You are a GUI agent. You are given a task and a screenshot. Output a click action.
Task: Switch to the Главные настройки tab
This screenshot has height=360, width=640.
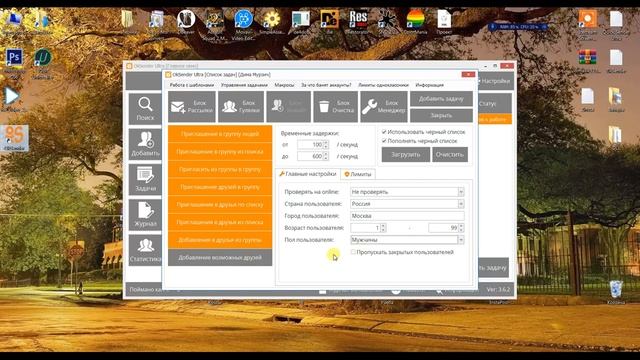coord(308,174)
